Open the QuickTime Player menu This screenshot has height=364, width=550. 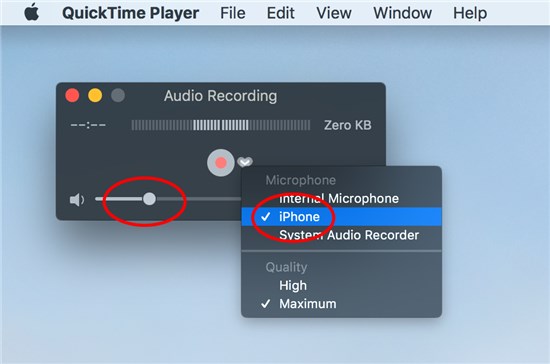pos(130,13)
